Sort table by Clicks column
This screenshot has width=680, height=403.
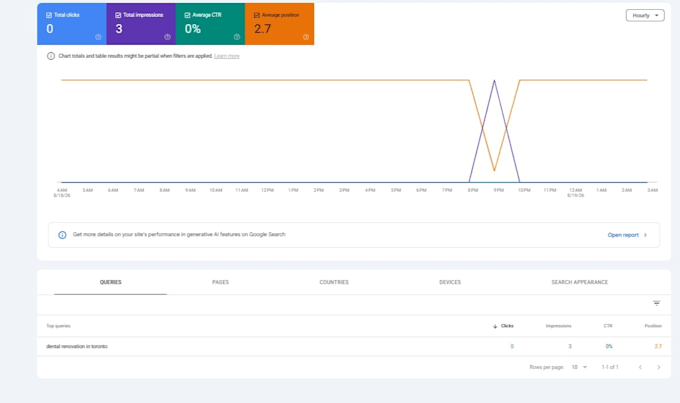point(507,326)
